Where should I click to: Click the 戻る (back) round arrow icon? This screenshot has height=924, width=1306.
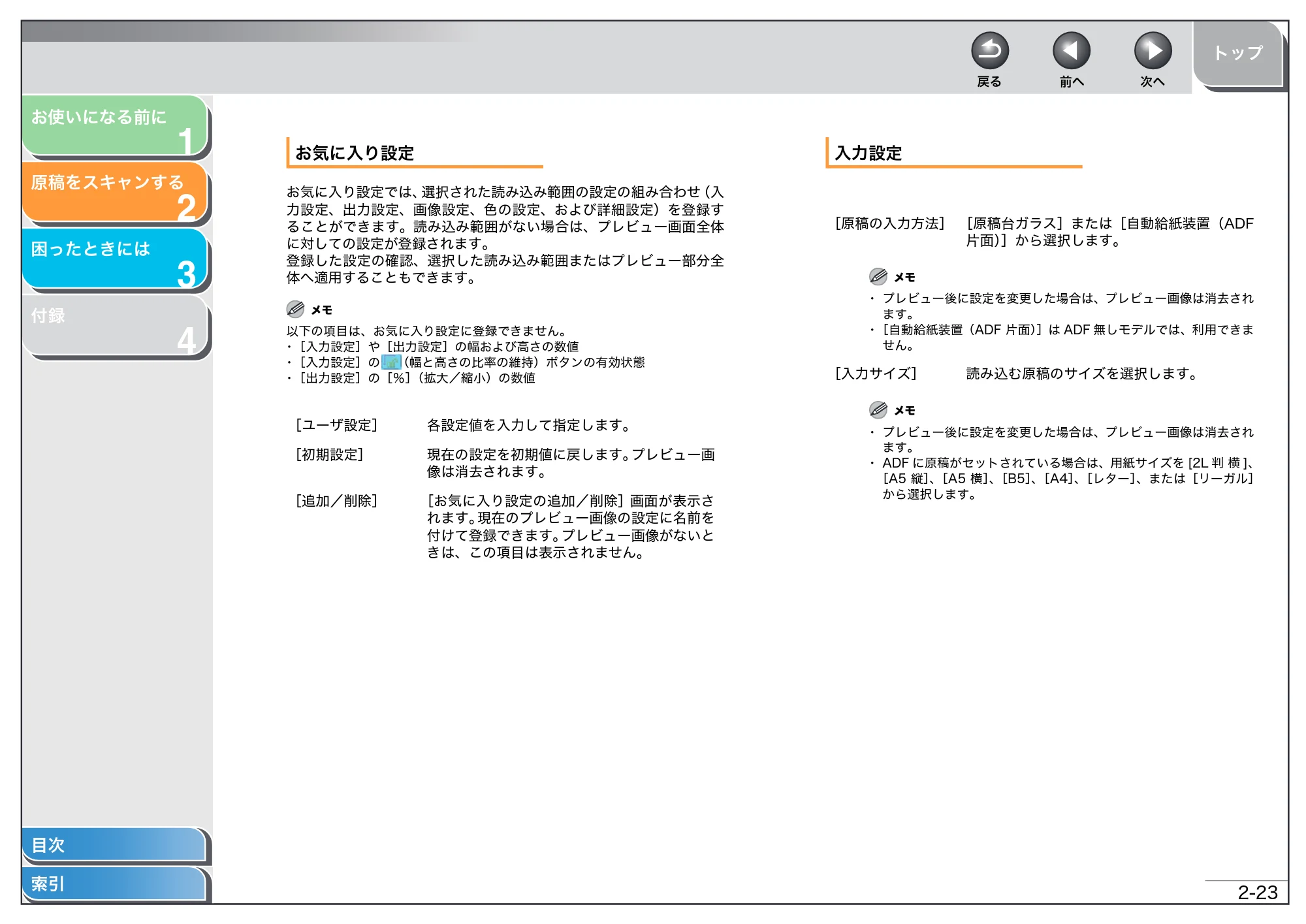click(x=990, y=51)
